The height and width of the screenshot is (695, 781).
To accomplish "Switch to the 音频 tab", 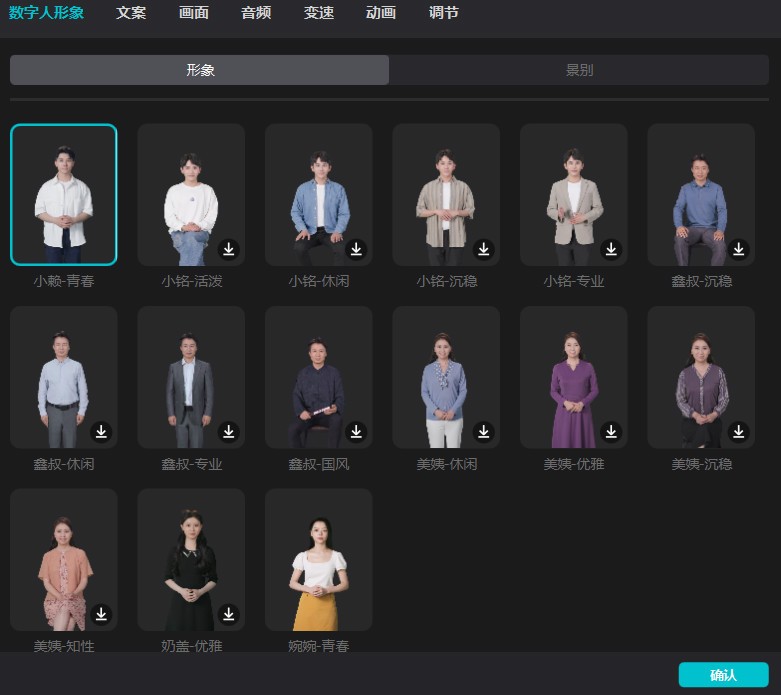I will [256, 12].
